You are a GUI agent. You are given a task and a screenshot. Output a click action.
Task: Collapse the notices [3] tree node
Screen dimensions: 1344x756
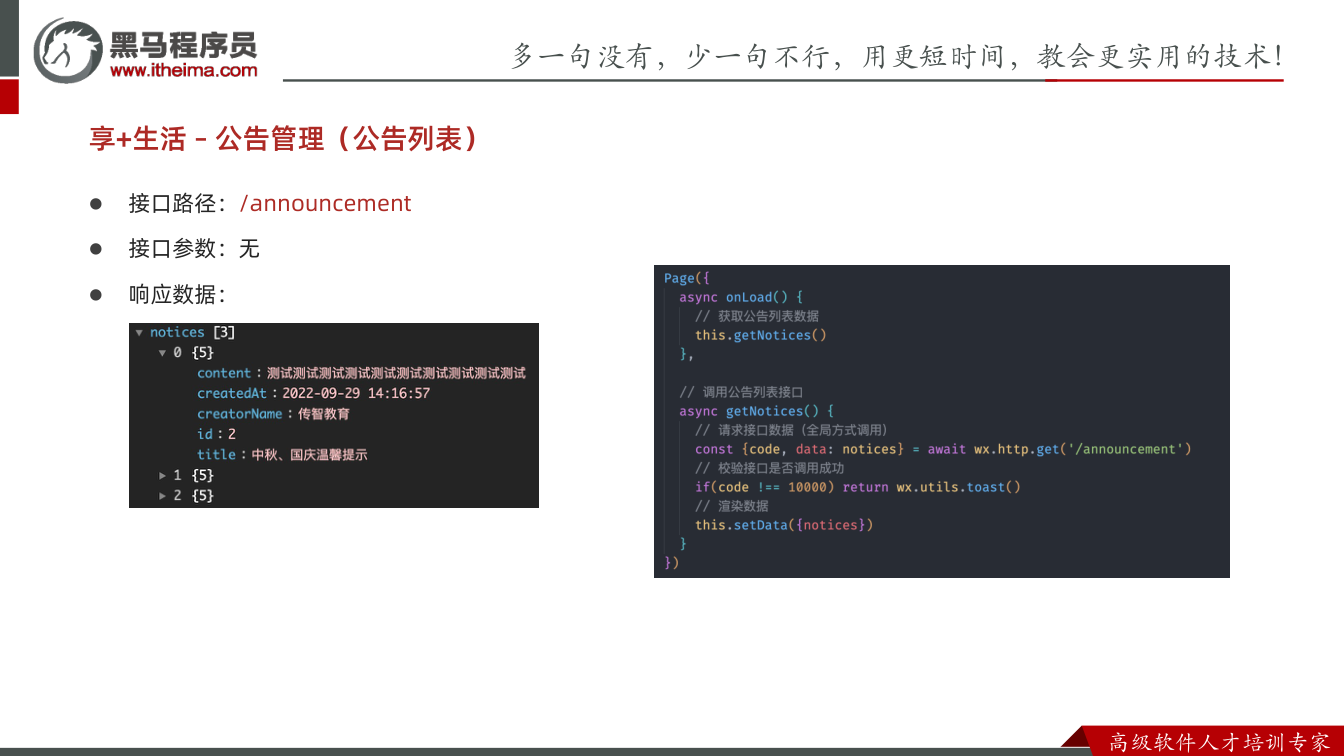(139, 332)
